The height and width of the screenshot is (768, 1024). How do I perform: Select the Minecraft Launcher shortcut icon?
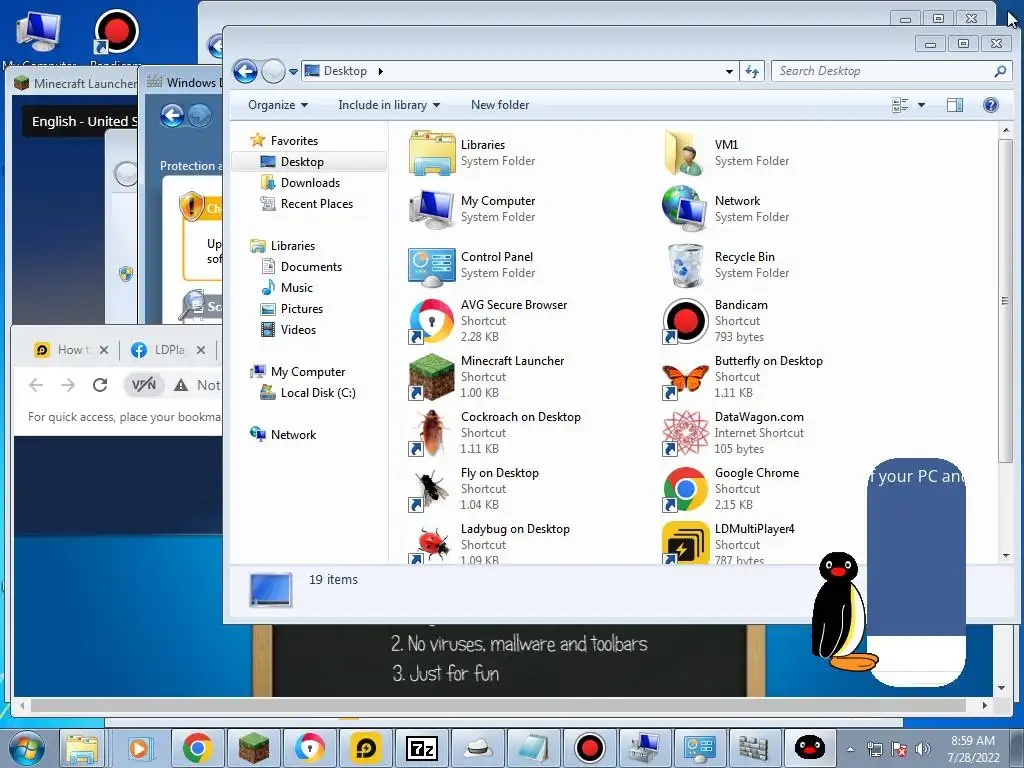pos(432,377)
